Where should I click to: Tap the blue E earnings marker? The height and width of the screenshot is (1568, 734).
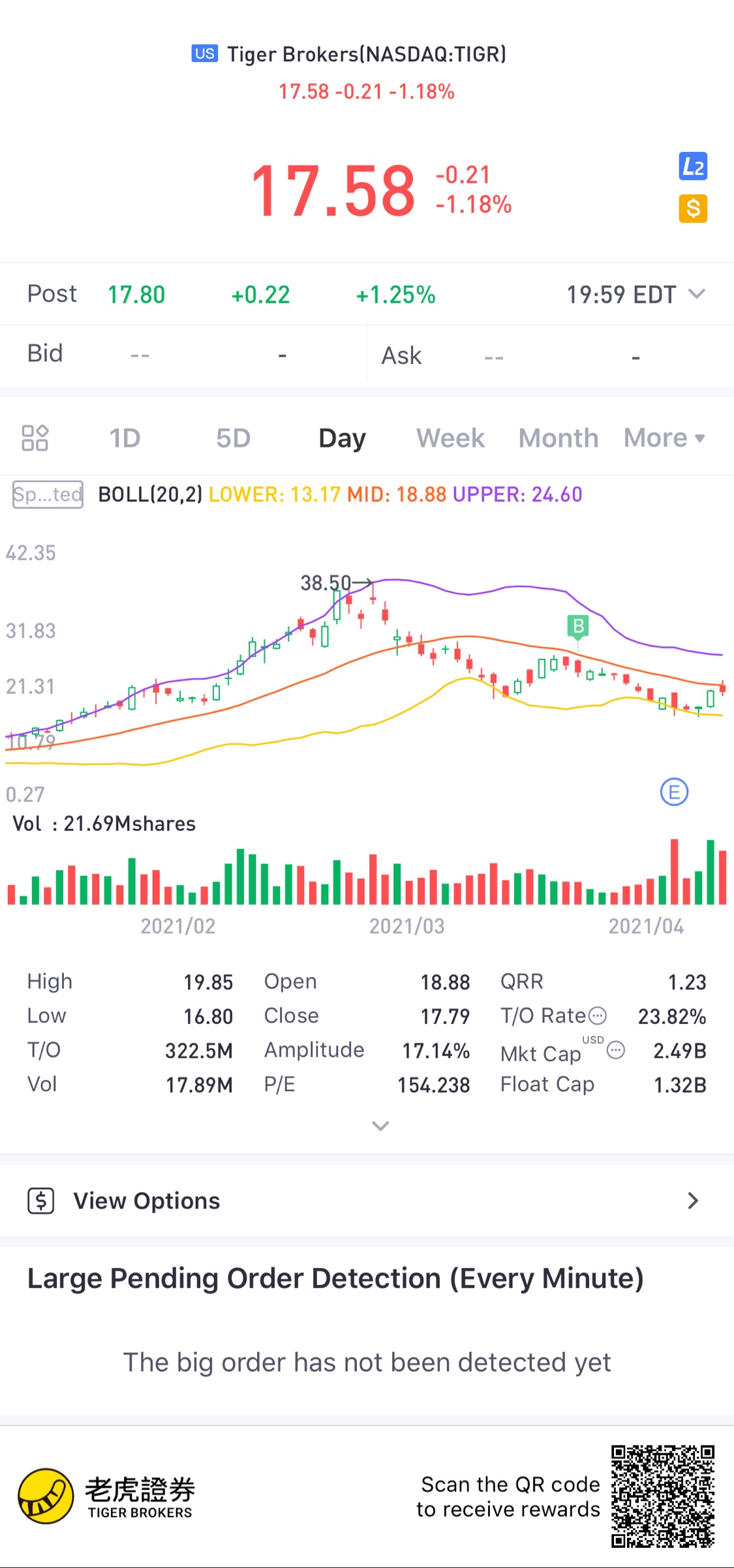[x=674, y=792]
